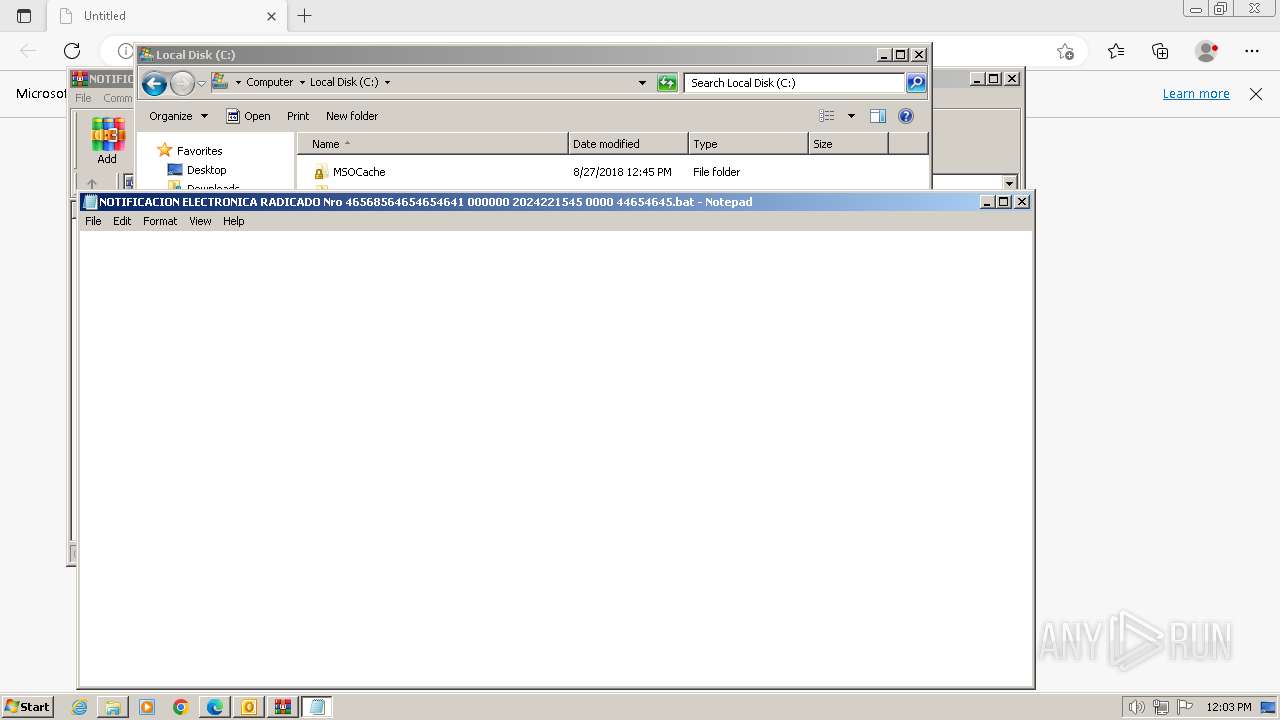The image size is (1280, 720).
Task: Switch to WinRAR in the taskbar
Action: tap(283, 707)
